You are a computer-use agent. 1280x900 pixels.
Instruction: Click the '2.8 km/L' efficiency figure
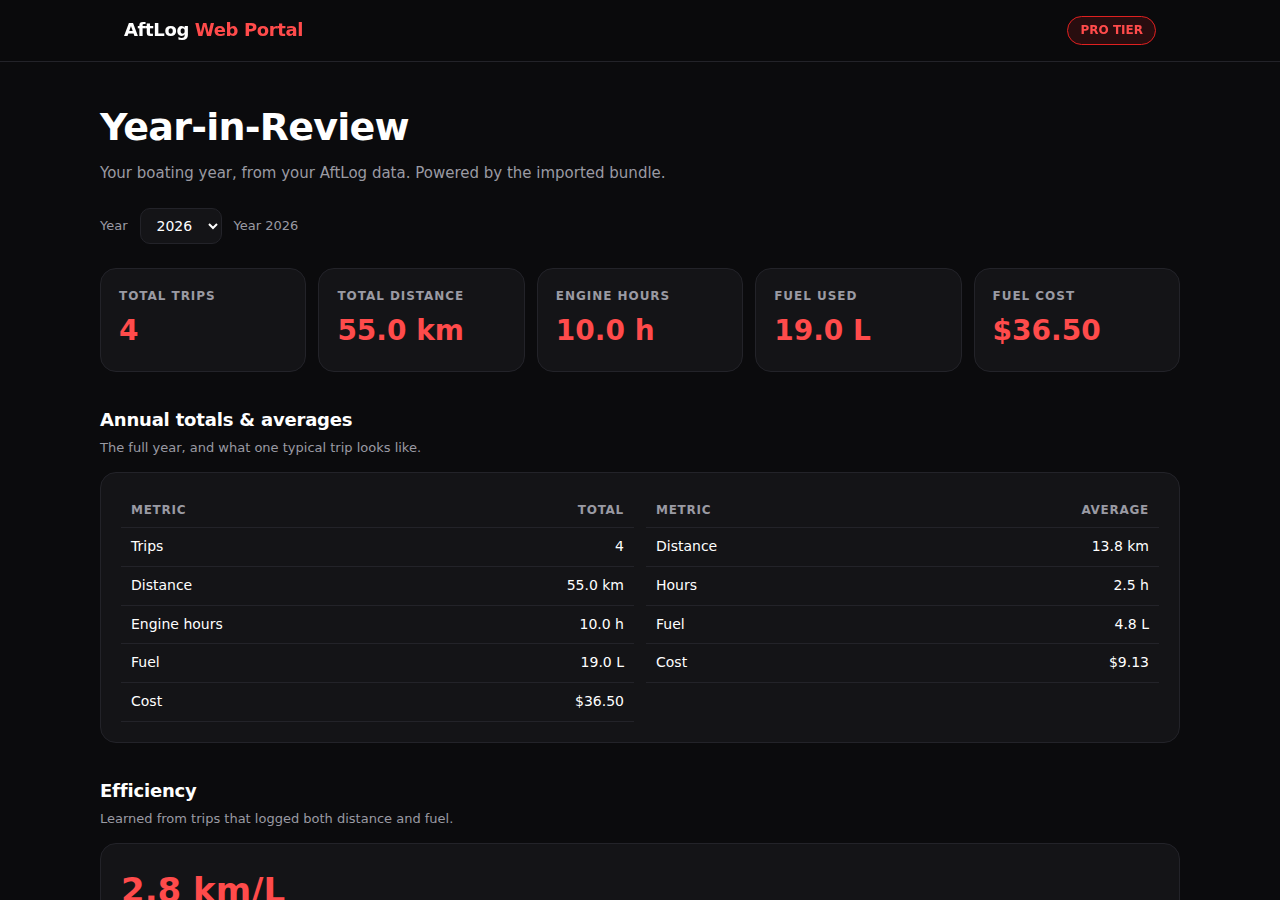[203, 886]
